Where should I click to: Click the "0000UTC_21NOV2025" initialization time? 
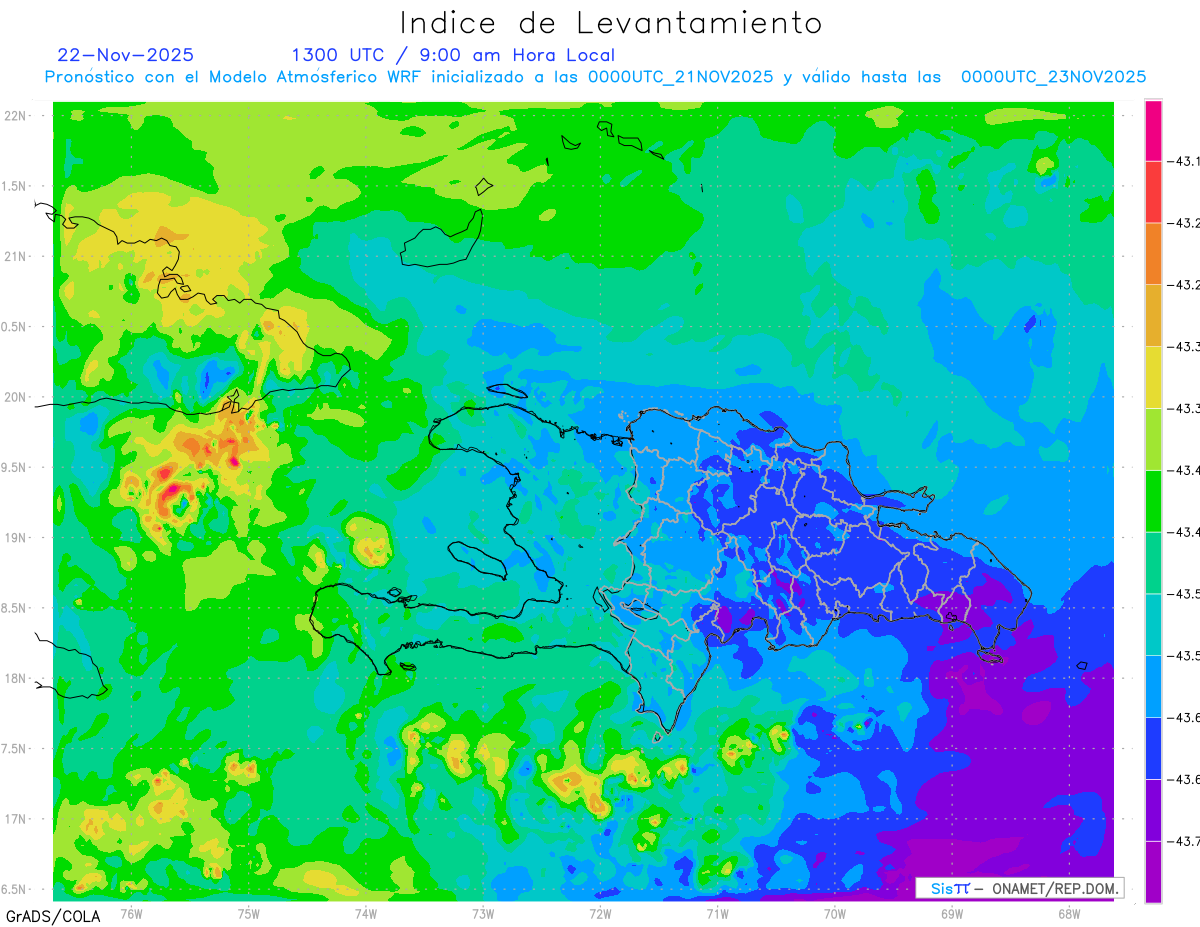(x=680, y=77)
